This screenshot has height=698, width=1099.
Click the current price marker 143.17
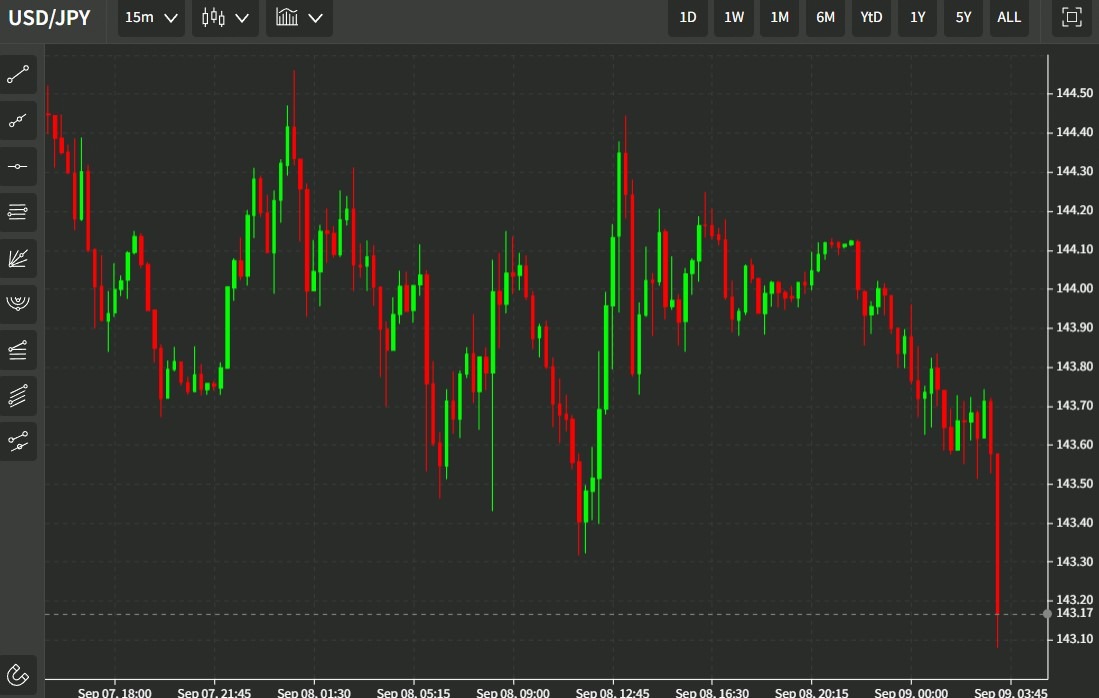[1071, 613]
